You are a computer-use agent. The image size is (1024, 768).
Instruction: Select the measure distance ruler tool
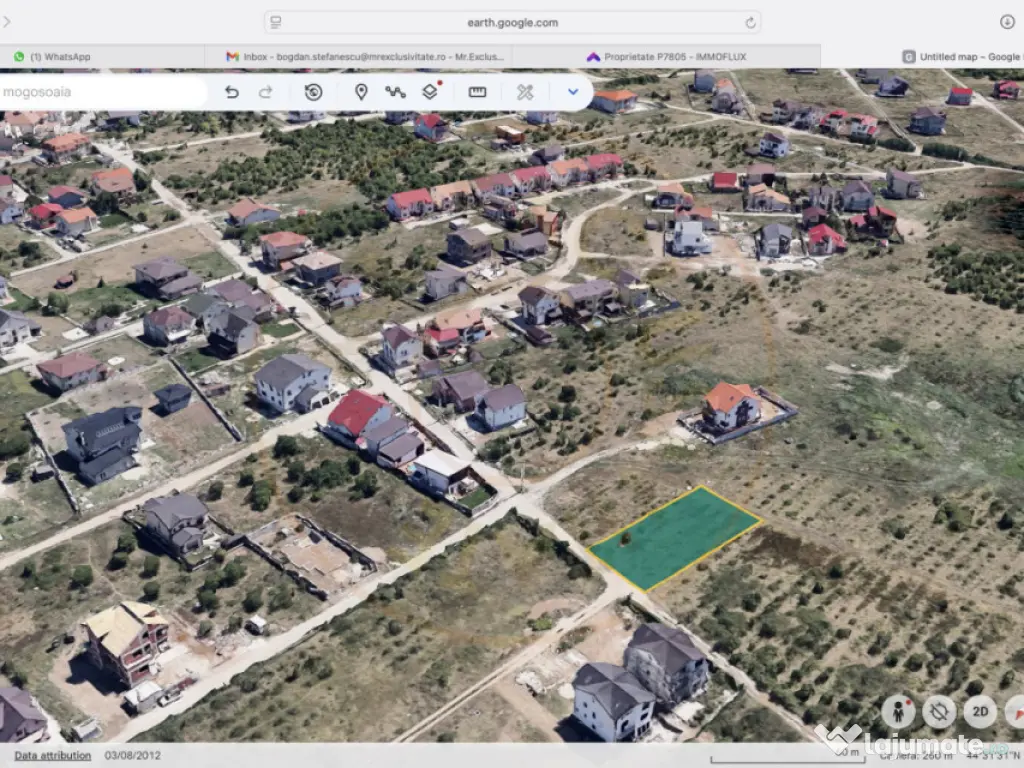point(477,92)
